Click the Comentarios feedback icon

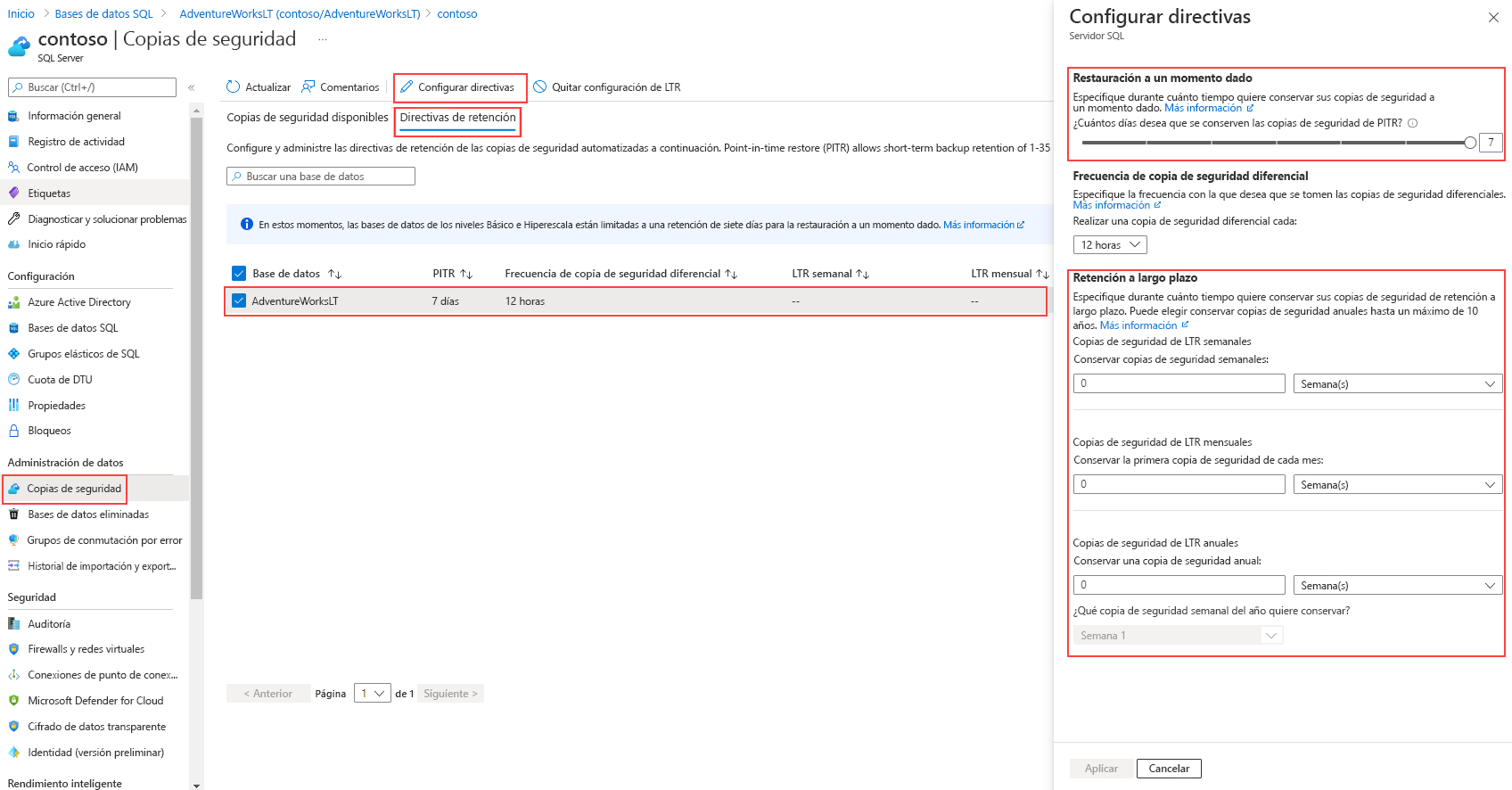(x=308, y=86)
